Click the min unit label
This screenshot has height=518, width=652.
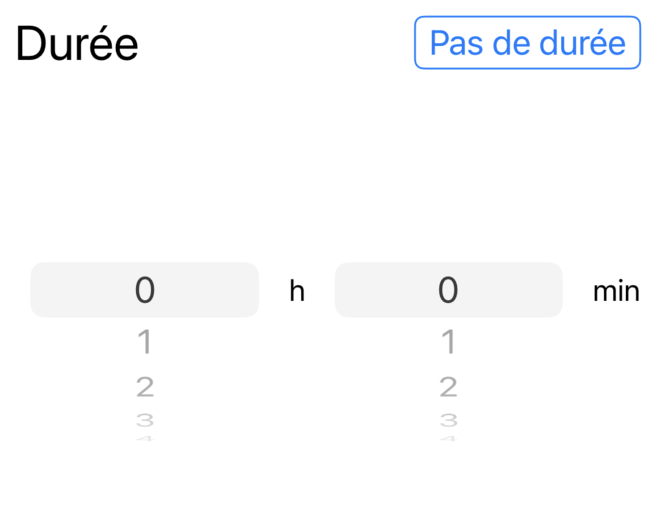[616, 291]
